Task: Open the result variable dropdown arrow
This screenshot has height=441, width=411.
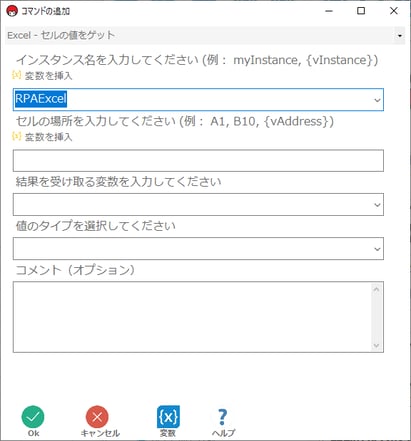Action: pos(377,204)
